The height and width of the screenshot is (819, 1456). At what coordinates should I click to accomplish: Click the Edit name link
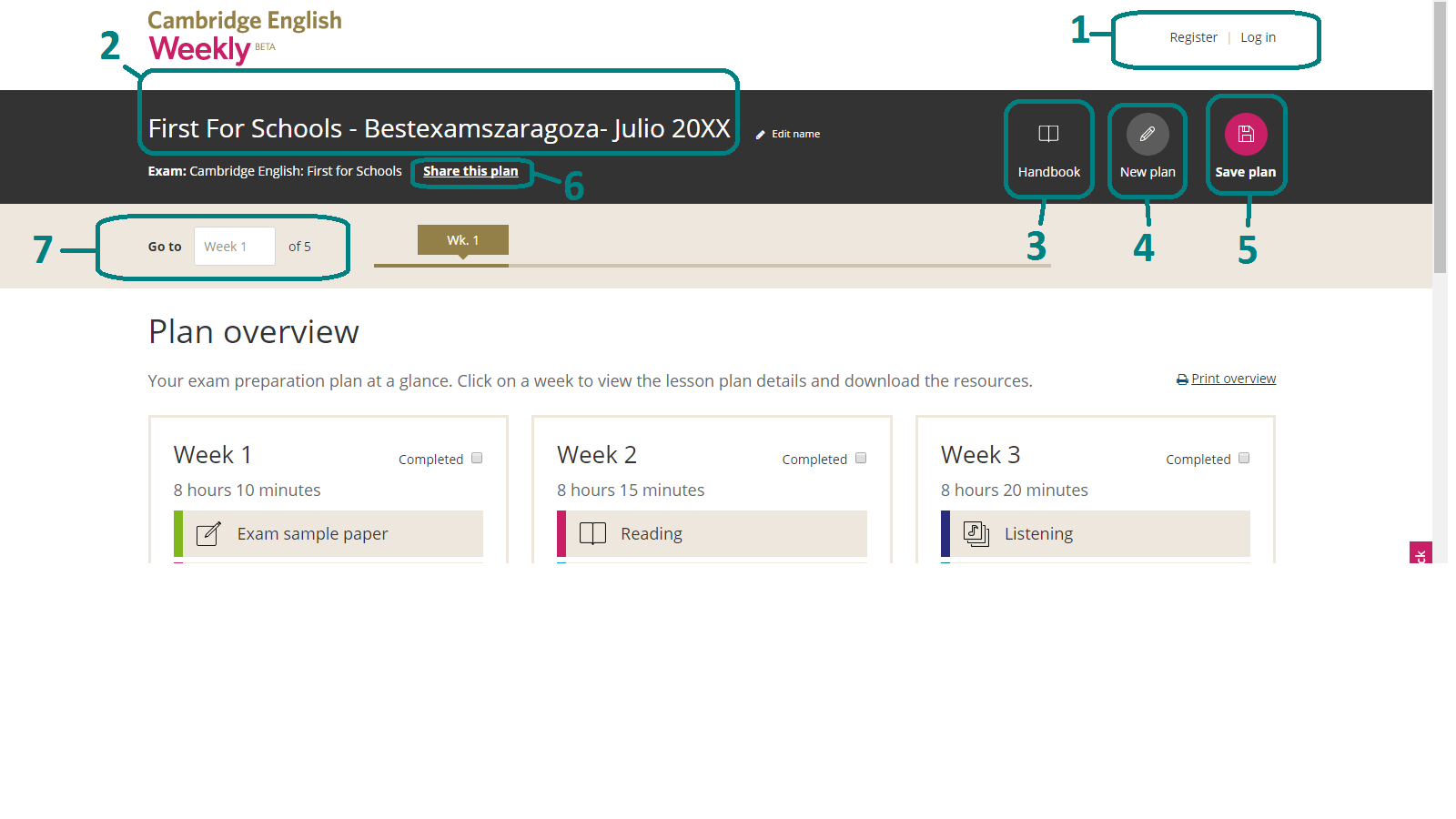point(795,134)
